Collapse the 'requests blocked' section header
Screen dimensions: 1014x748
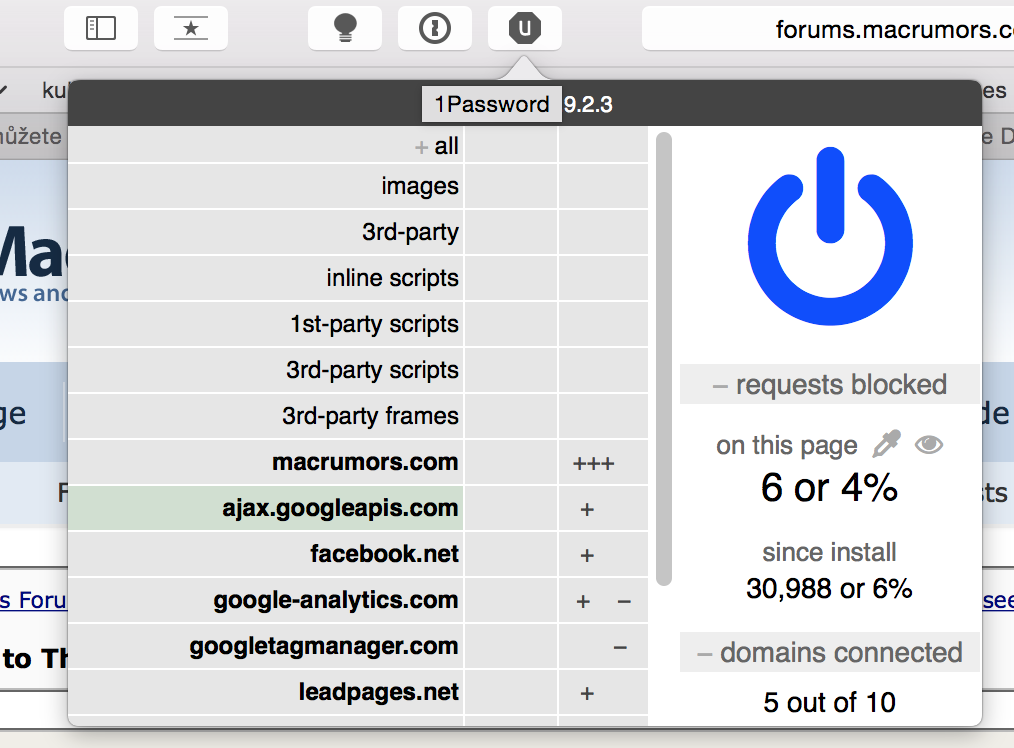830,385
